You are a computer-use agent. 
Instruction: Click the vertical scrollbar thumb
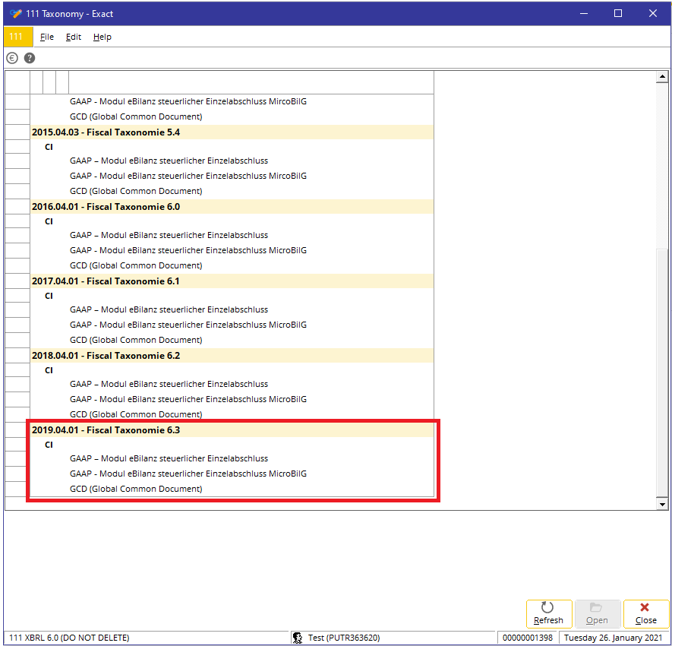662,371
